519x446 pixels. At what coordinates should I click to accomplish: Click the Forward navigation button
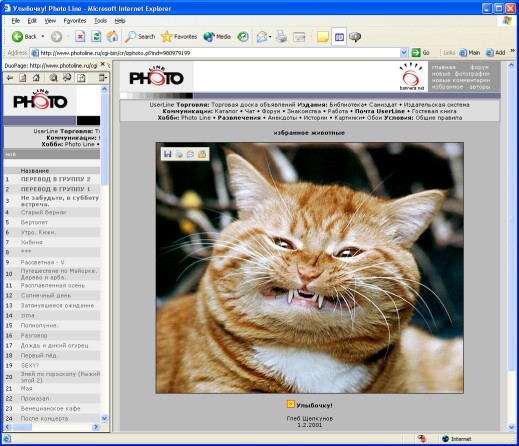coord(56,37)
